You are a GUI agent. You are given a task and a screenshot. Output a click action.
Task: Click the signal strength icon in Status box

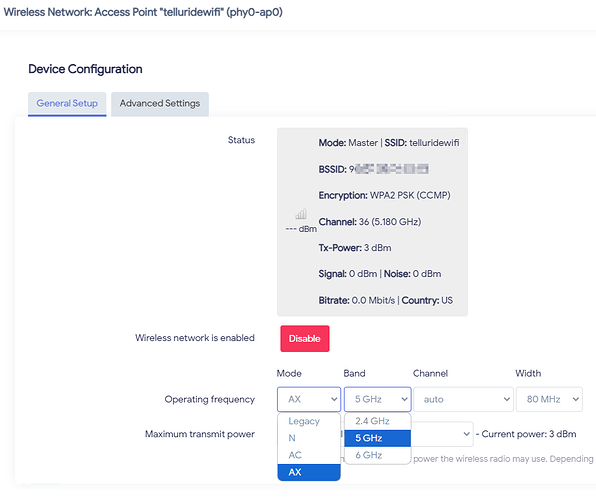click(301, 214)
